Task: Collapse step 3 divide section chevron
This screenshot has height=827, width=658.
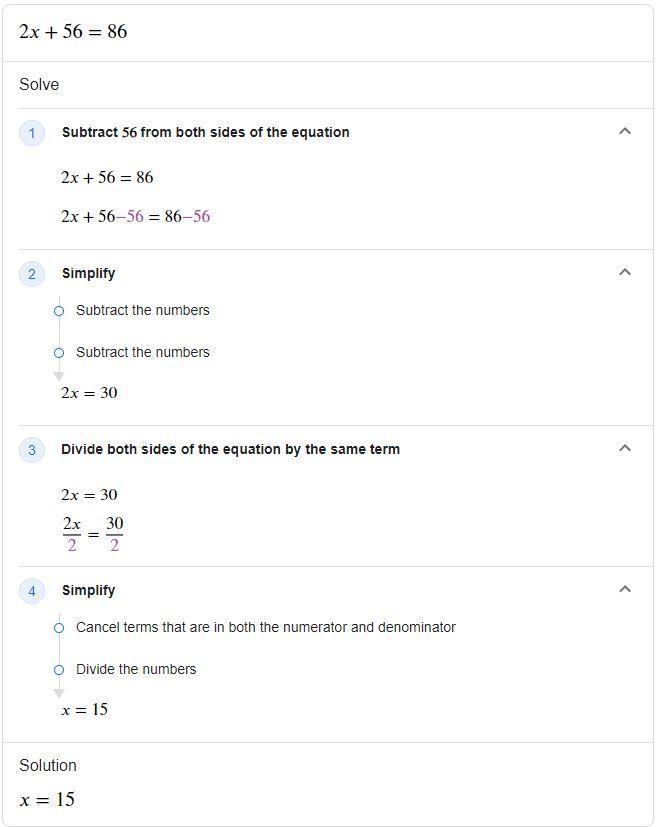Action: (x=625, y=448)
